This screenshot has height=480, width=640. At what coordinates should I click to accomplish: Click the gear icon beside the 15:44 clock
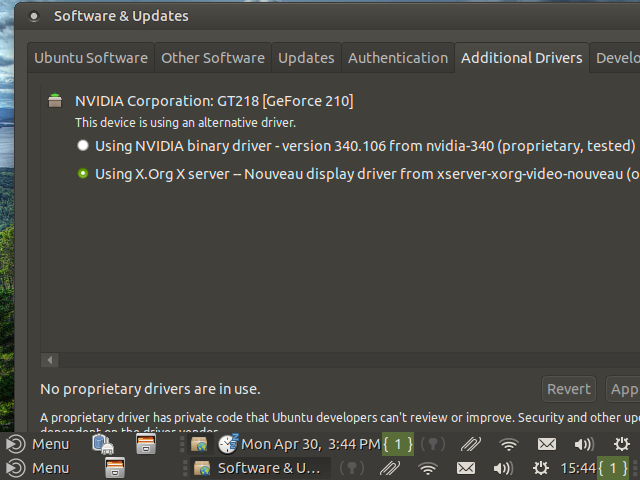tap(541, 468)
